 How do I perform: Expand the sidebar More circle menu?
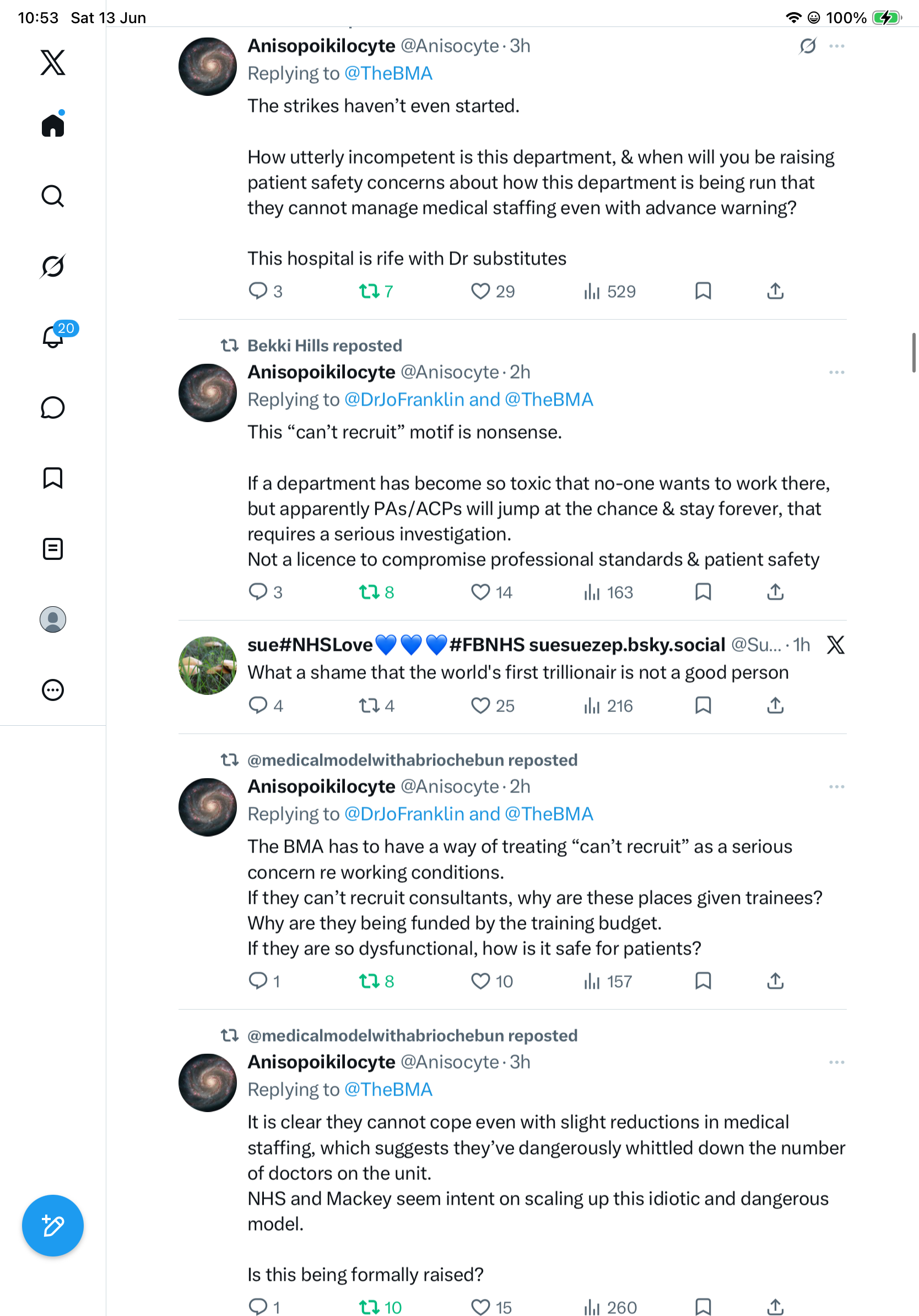(53, 689)
